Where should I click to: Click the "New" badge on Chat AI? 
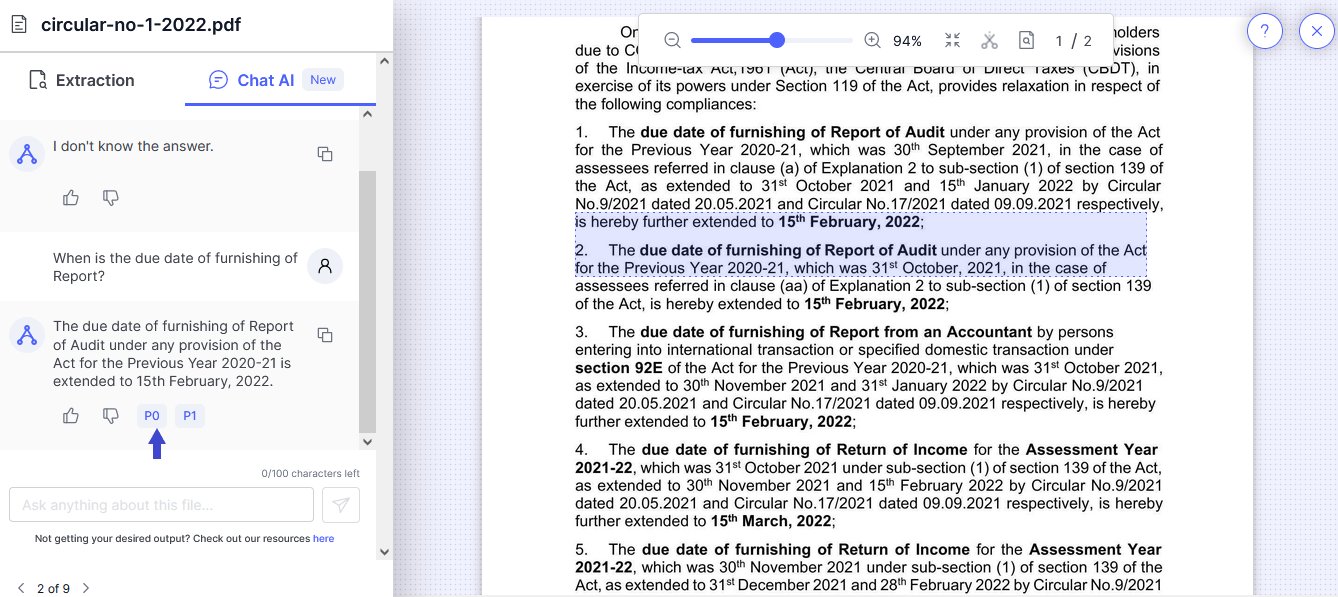click(x=323, y=80)
